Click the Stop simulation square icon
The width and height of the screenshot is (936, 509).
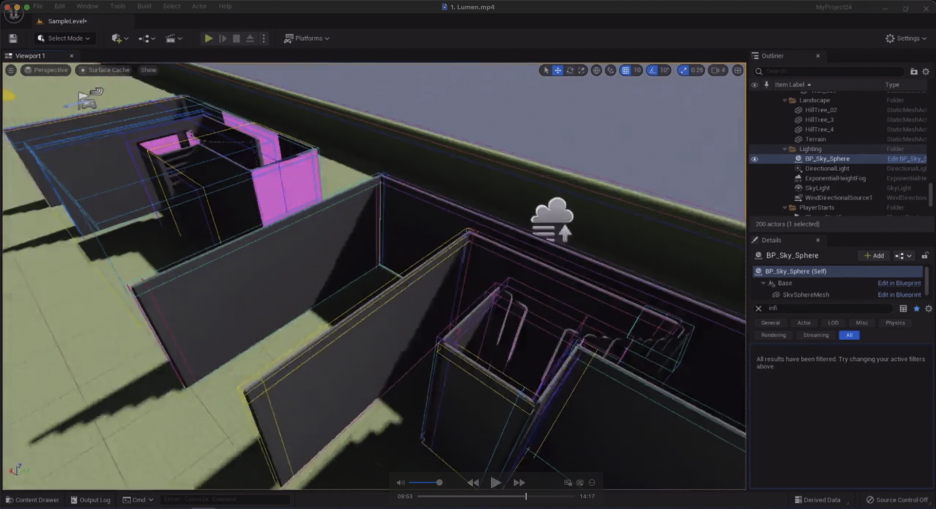236,38
